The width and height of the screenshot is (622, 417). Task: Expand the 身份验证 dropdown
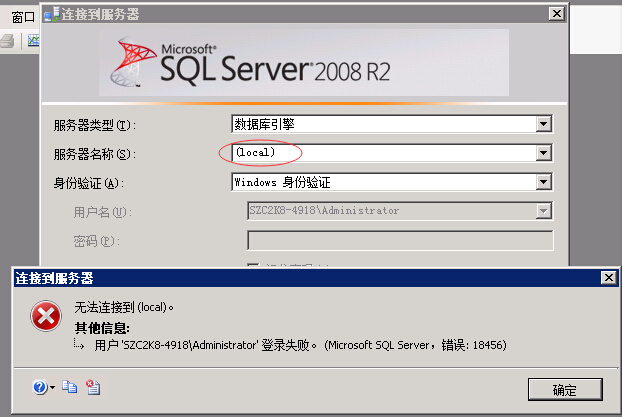(544, 182)
